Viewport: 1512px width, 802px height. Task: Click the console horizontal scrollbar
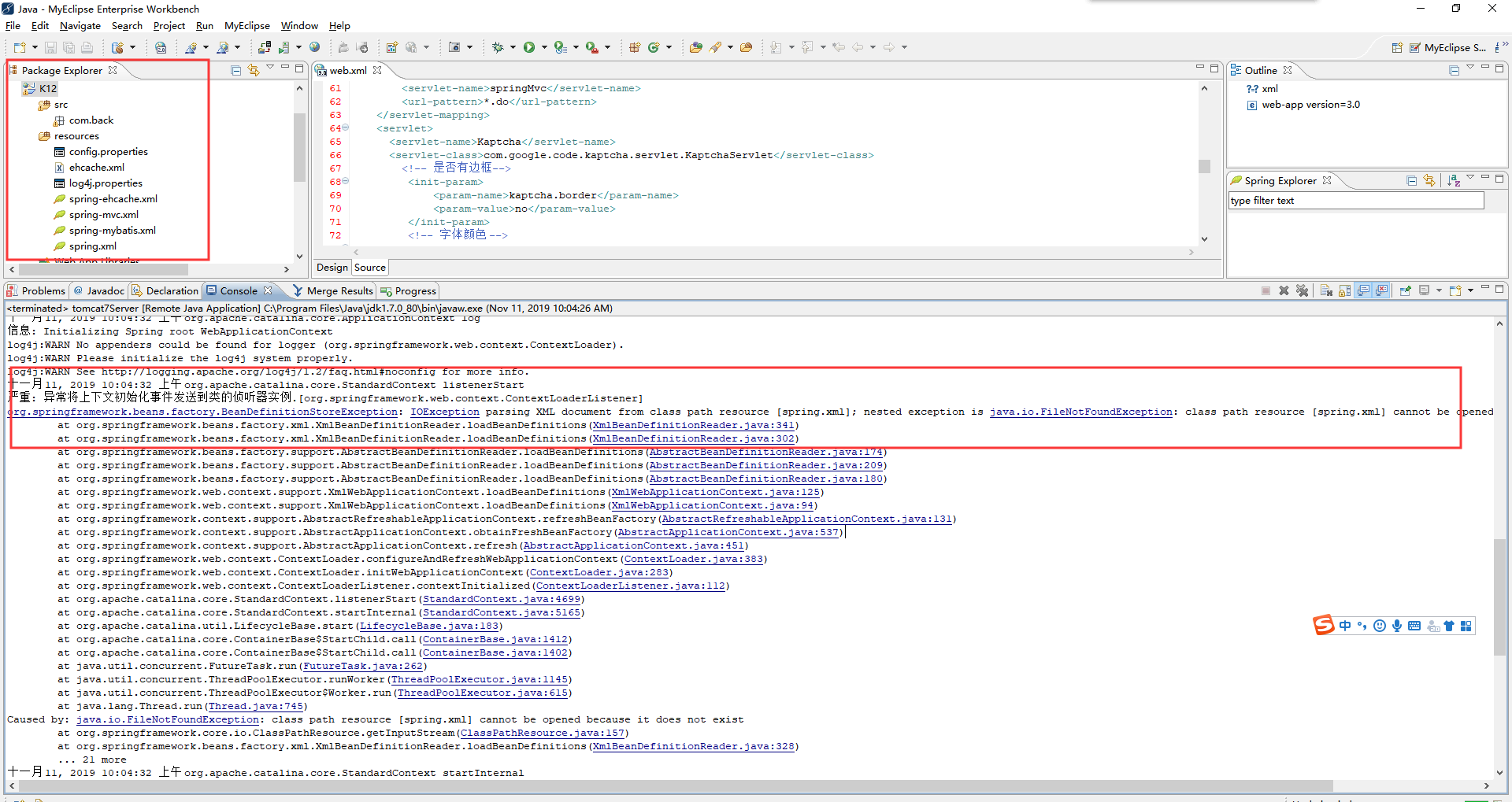point(675,785)
